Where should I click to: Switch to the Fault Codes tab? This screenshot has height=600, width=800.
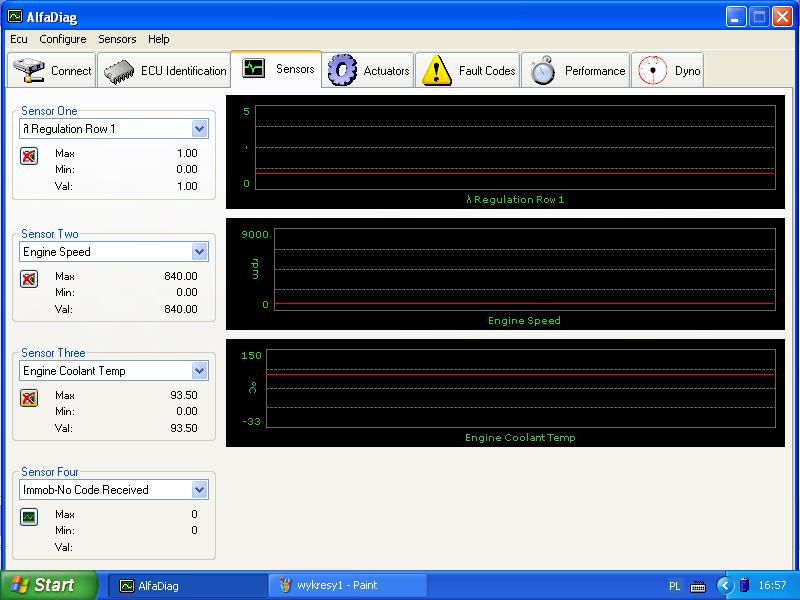pos(467,70)
